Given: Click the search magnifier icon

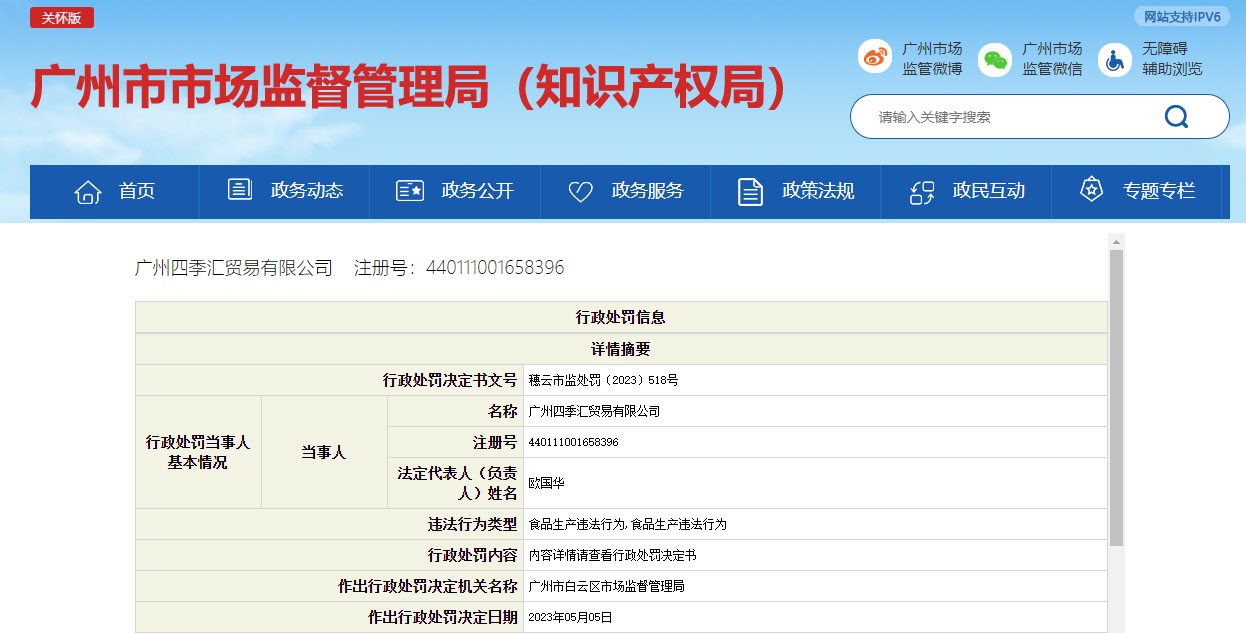Looking at the screenshot, I should coord(1176,117).
